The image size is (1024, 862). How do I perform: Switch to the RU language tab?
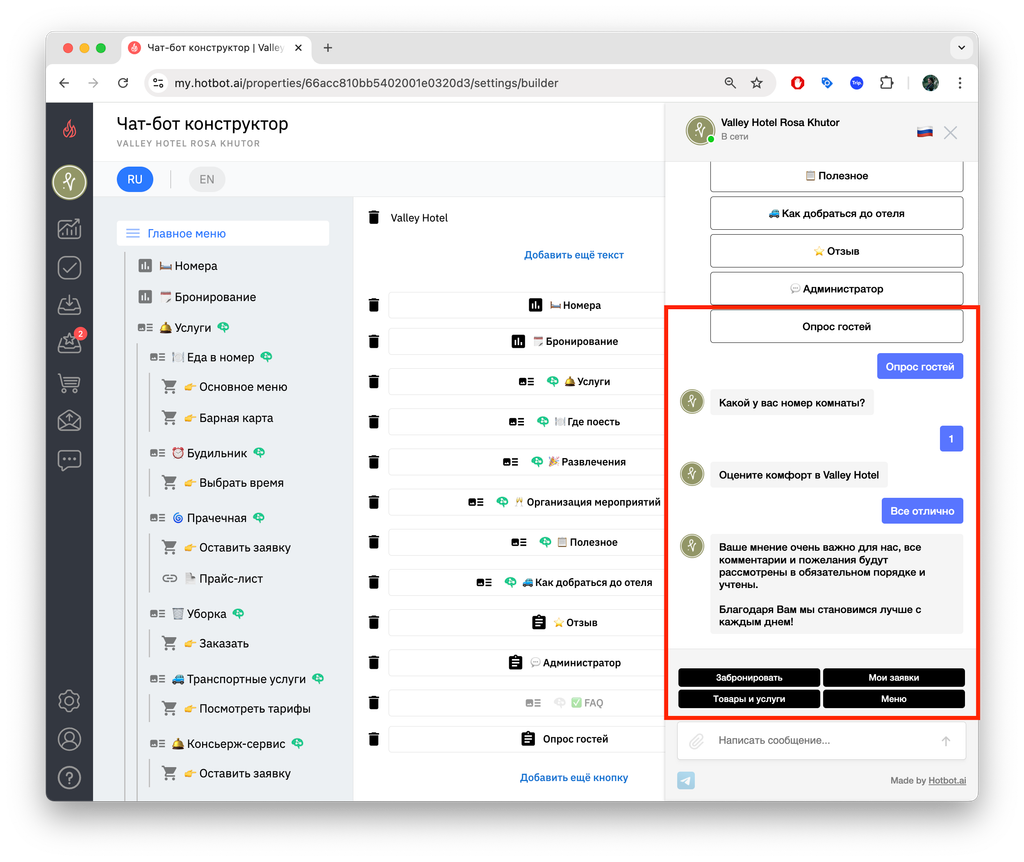[x=135, y=180]
